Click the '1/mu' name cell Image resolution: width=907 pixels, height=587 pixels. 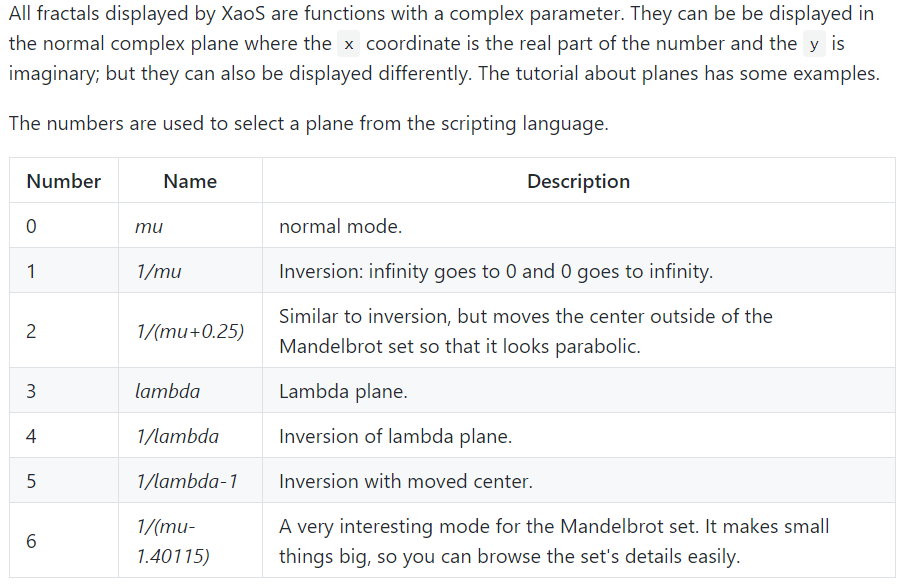190,271
